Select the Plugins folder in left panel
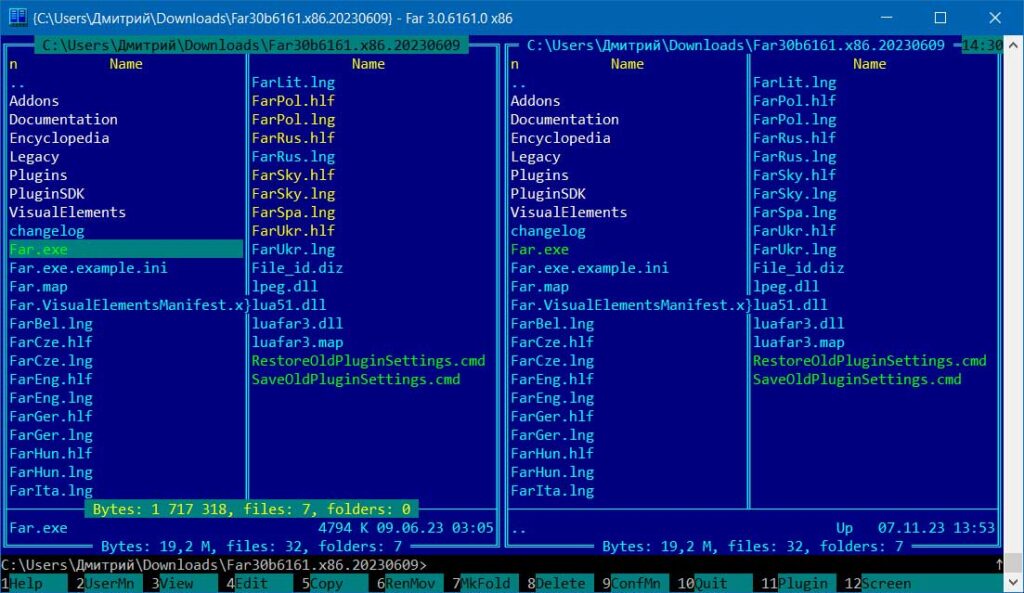 pos(38,175)
